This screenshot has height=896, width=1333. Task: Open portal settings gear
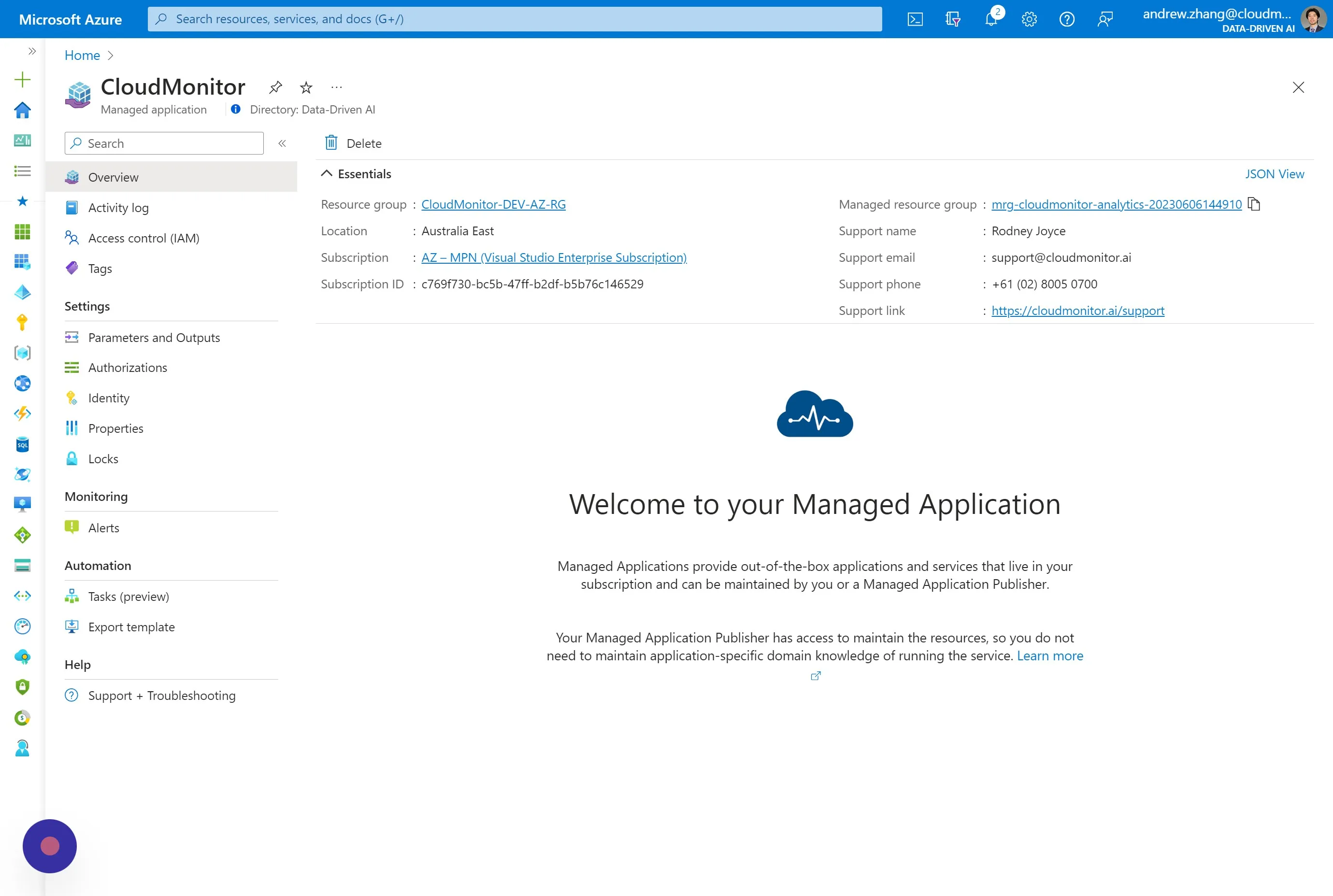click(1029, 19)
